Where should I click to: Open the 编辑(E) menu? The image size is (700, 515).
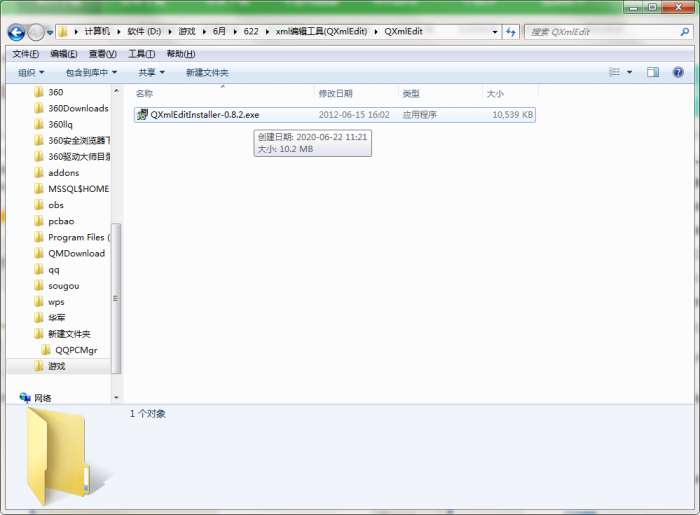tap(64, 54)
